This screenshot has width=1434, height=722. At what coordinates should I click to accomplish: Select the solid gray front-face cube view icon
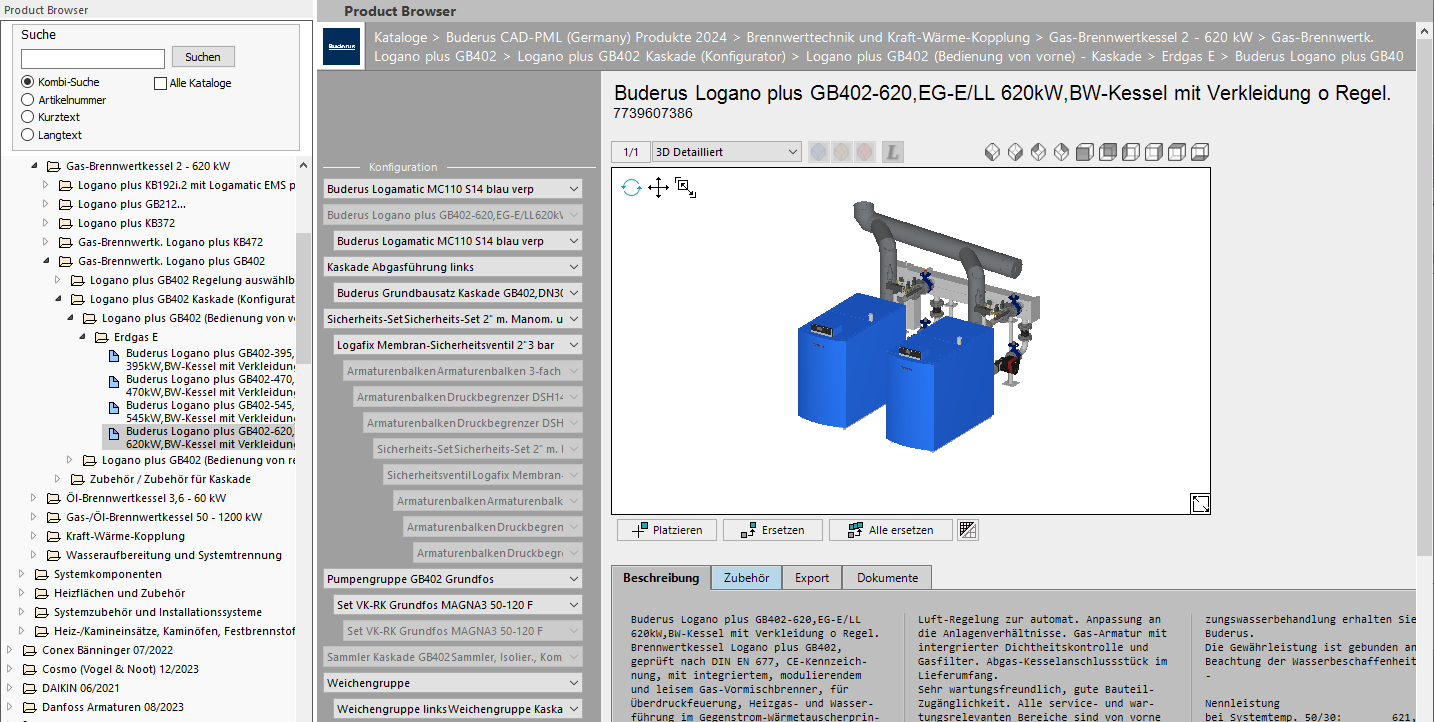coord(1085,152)
